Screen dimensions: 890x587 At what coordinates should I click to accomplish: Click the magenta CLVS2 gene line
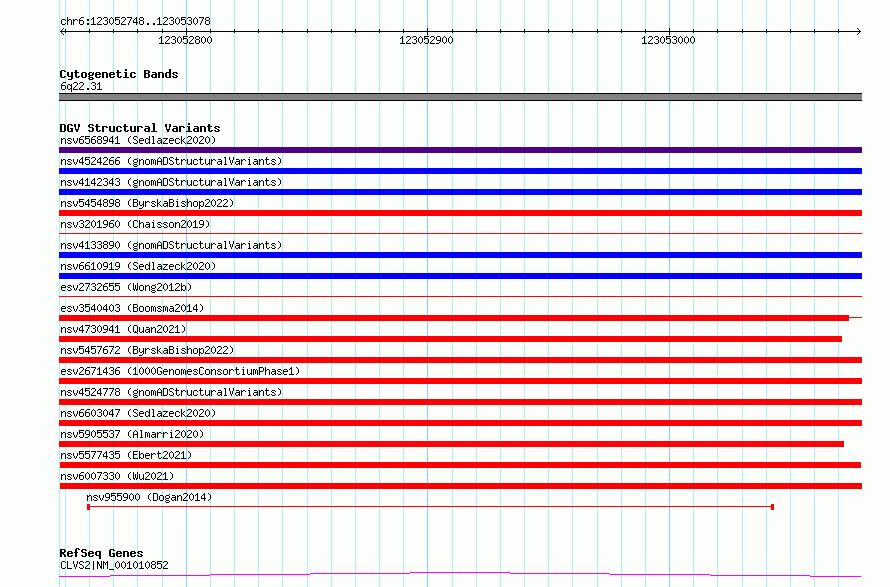(x=460, y=575)
